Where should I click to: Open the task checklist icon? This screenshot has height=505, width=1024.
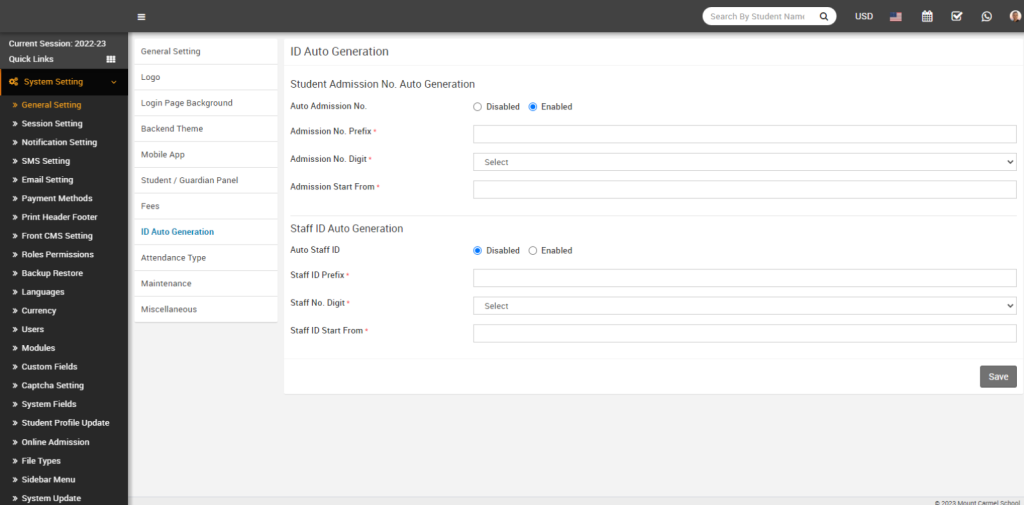957,16
